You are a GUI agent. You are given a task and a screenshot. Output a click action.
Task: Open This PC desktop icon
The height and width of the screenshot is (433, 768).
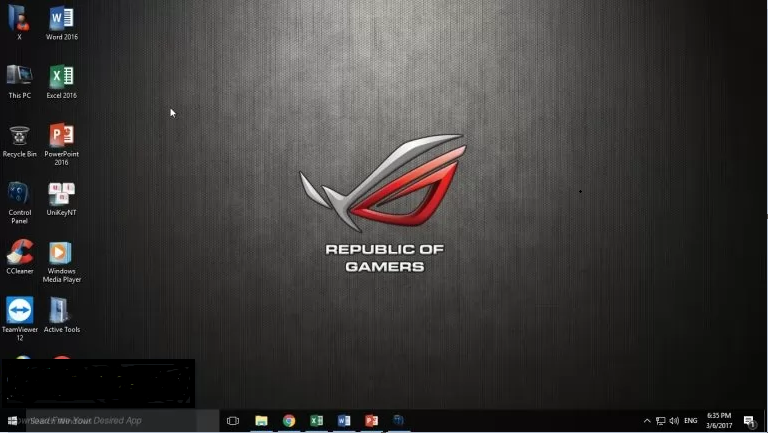[20, 81]
